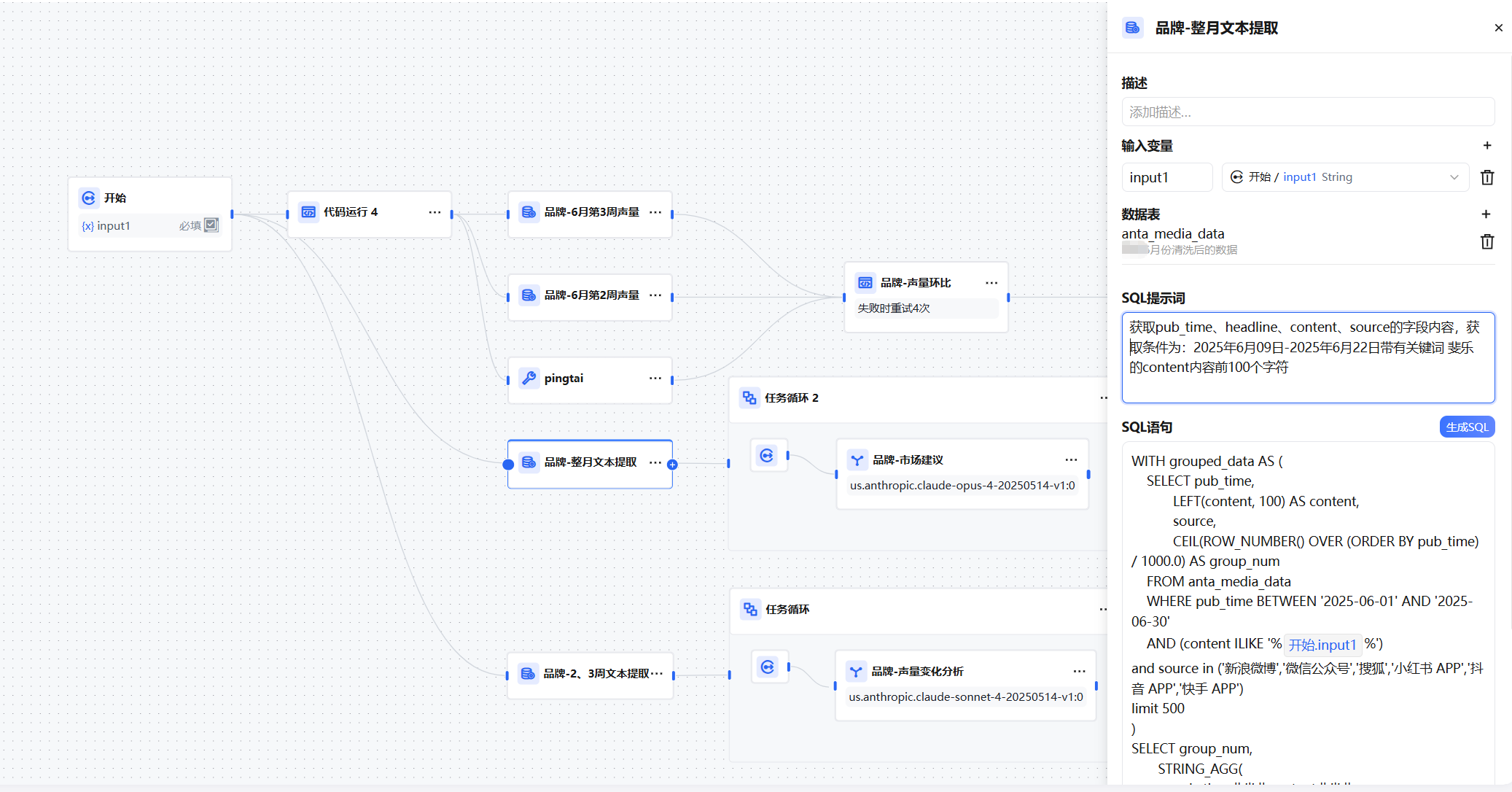This screenshot has height=792, width=1512.
Task: Open ellipsis menu on 品牌-6月第3周声量 node
Action: click(655, 212)
